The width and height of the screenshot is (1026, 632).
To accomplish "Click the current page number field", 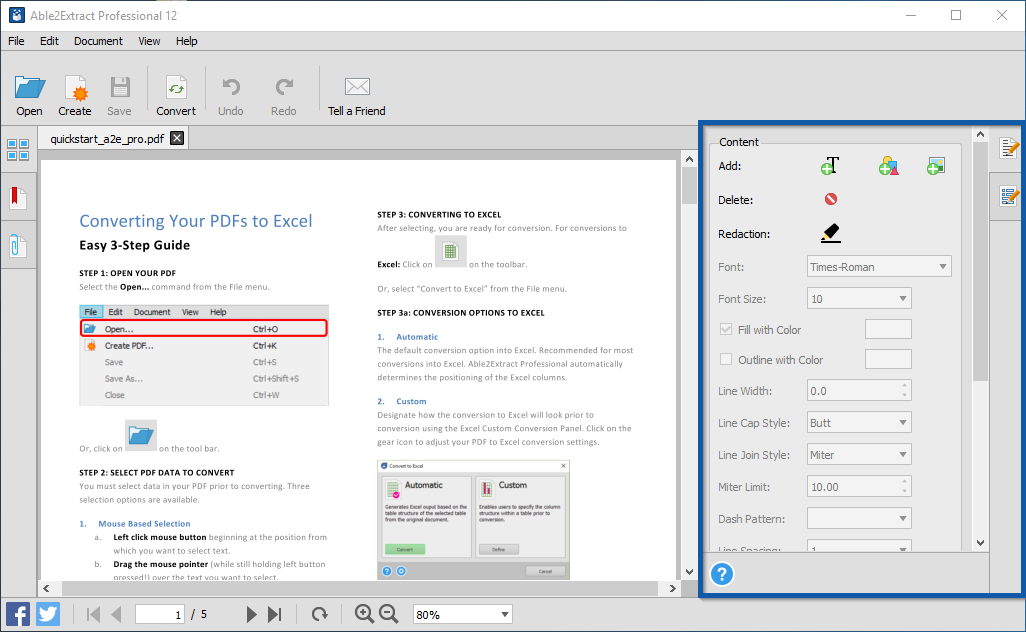I will point(160,614).
